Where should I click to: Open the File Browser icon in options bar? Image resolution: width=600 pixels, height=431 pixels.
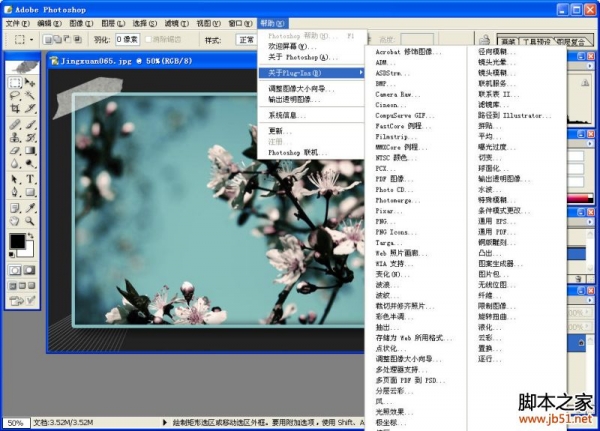coord(484,39)
